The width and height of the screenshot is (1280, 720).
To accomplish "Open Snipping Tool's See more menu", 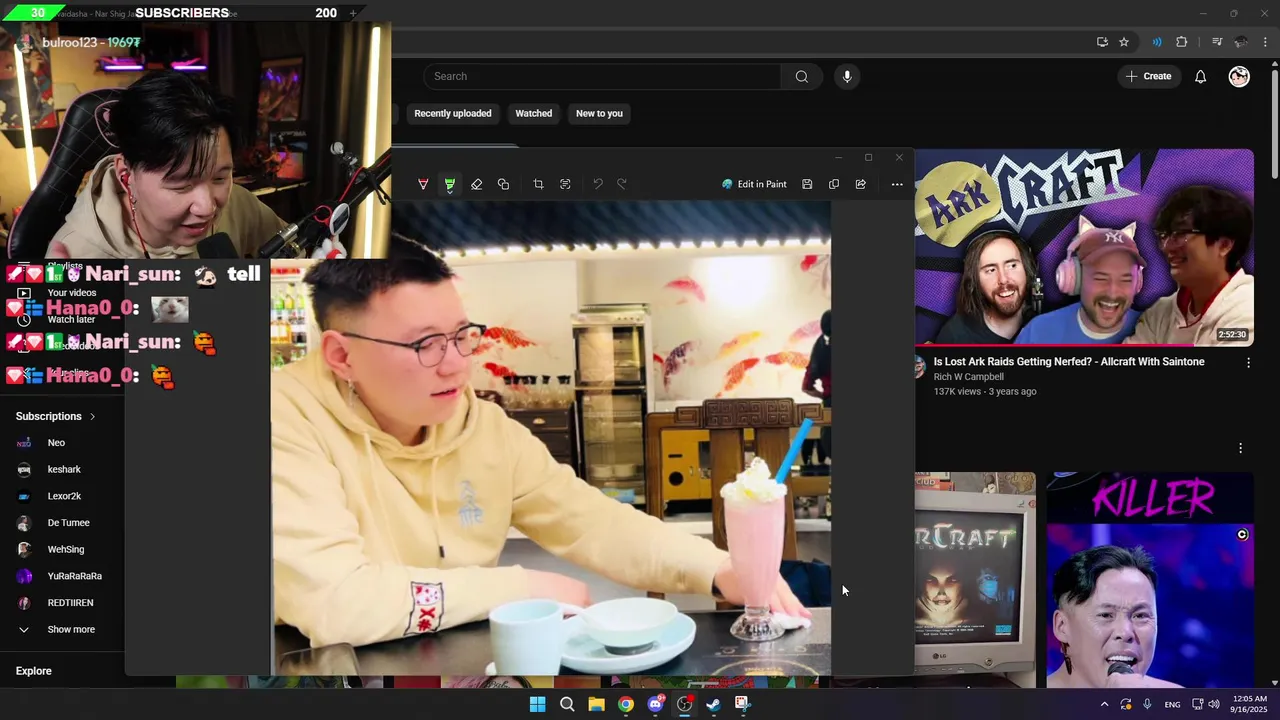I will [897, 184].
